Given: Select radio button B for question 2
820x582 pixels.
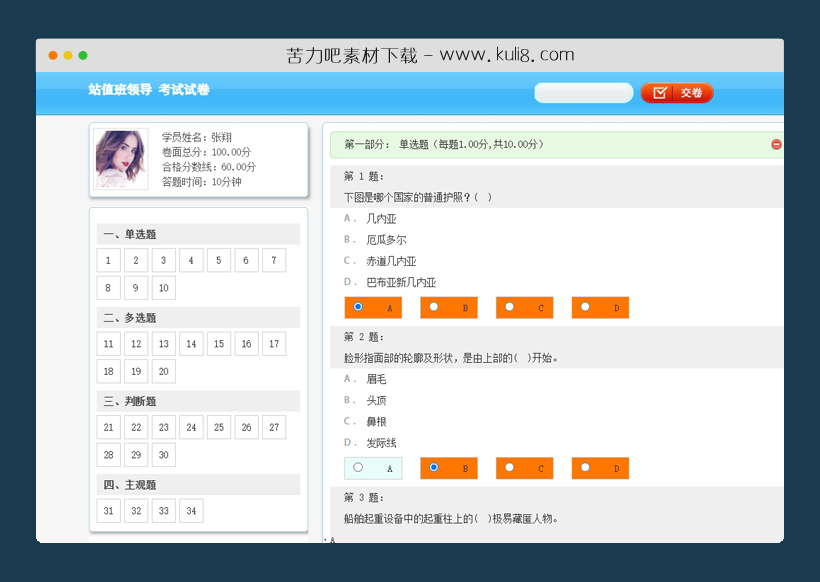Looking at the screenshot, I should click(433, 468).
